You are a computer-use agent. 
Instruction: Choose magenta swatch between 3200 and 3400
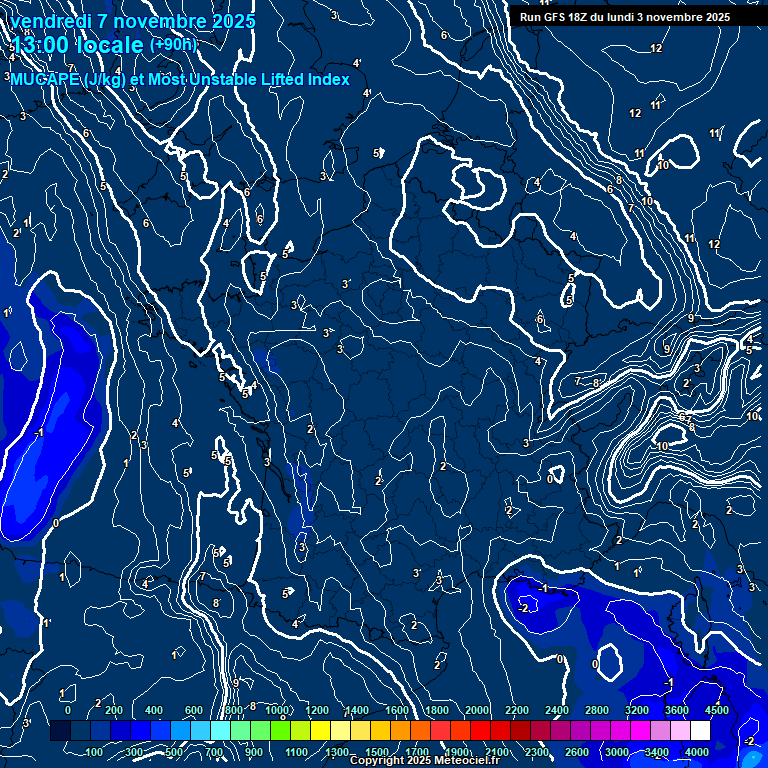tap(640, 730)
